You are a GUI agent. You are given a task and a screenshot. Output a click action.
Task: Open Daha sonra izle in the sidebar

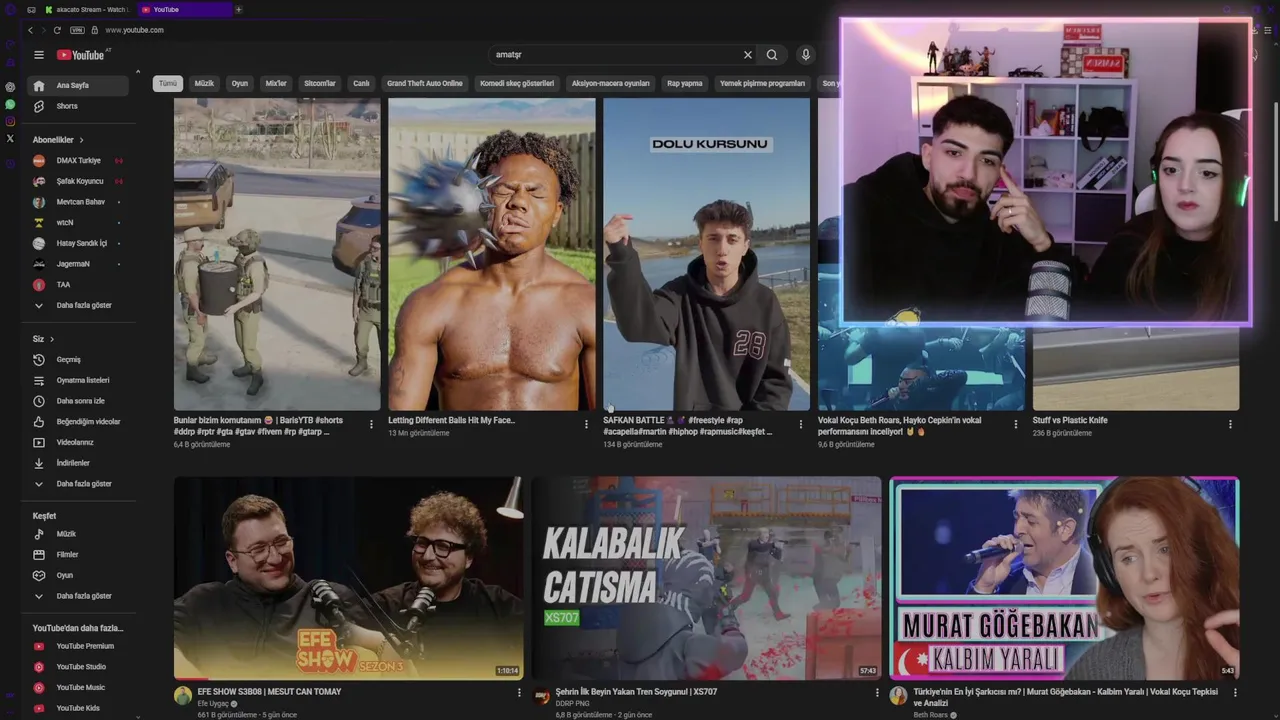pos(76,401)
